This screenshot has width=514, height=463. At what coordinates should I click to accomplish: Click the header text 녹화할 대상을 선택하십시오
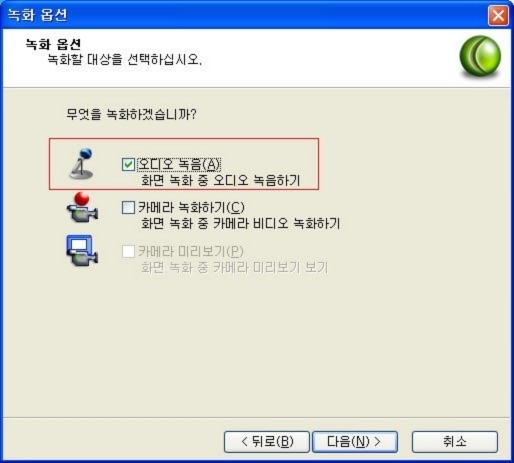click(x=124, y=60)
